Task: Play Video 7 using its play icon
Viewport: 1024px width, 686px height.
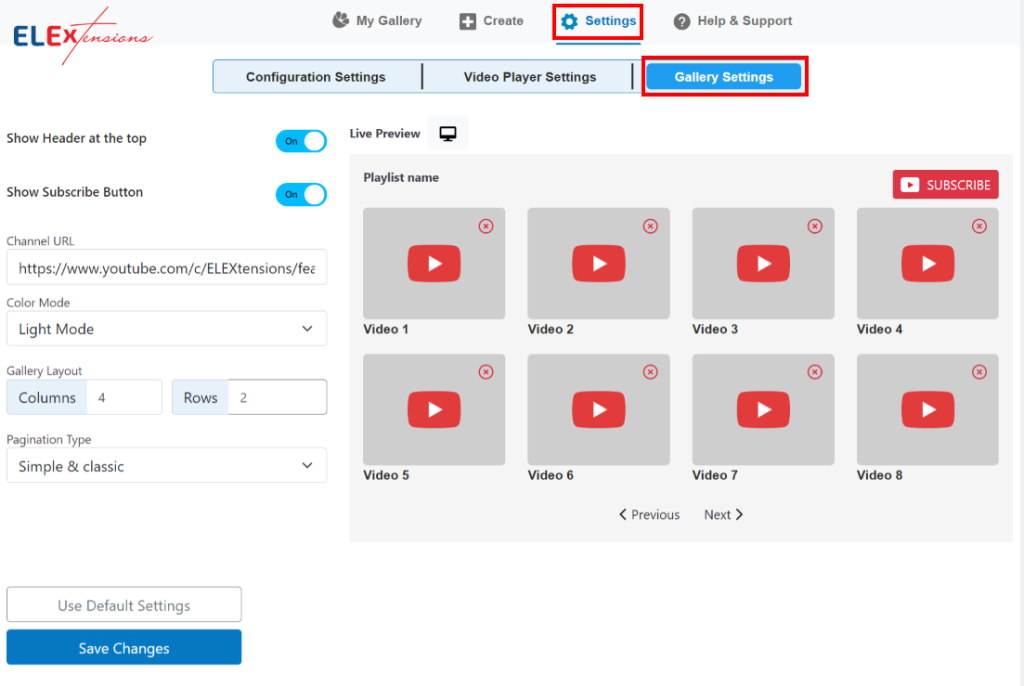Action: [763, 410]
